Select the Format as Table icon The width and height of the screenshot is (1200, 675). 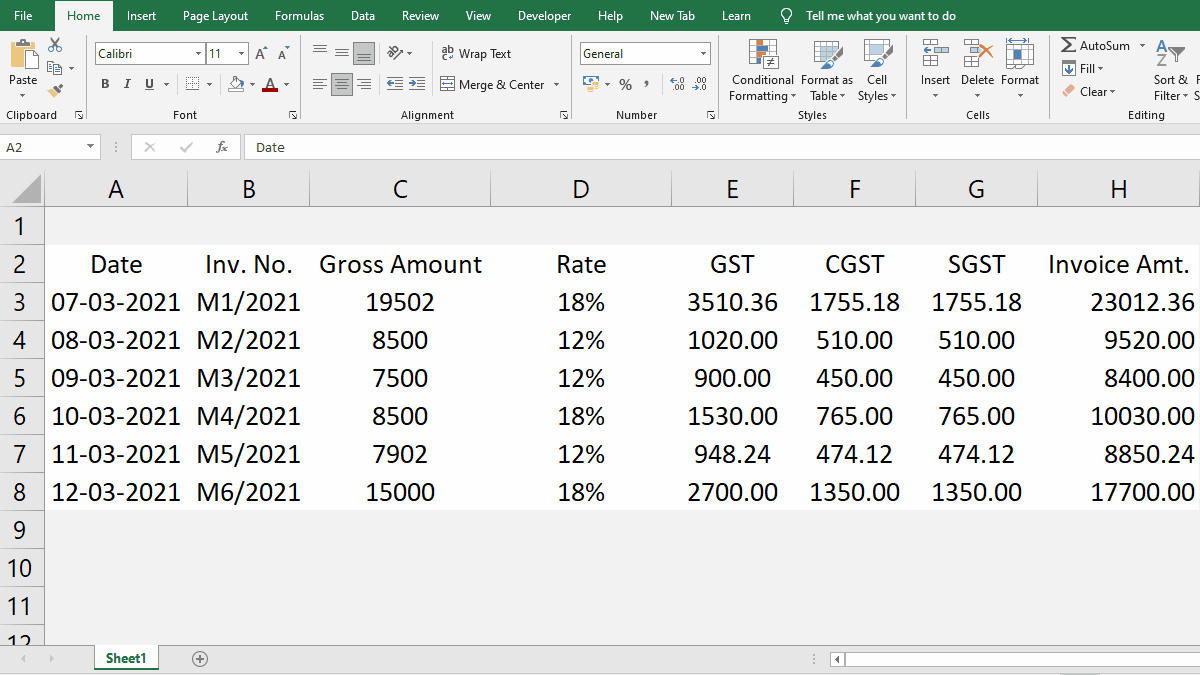[826, 70]
